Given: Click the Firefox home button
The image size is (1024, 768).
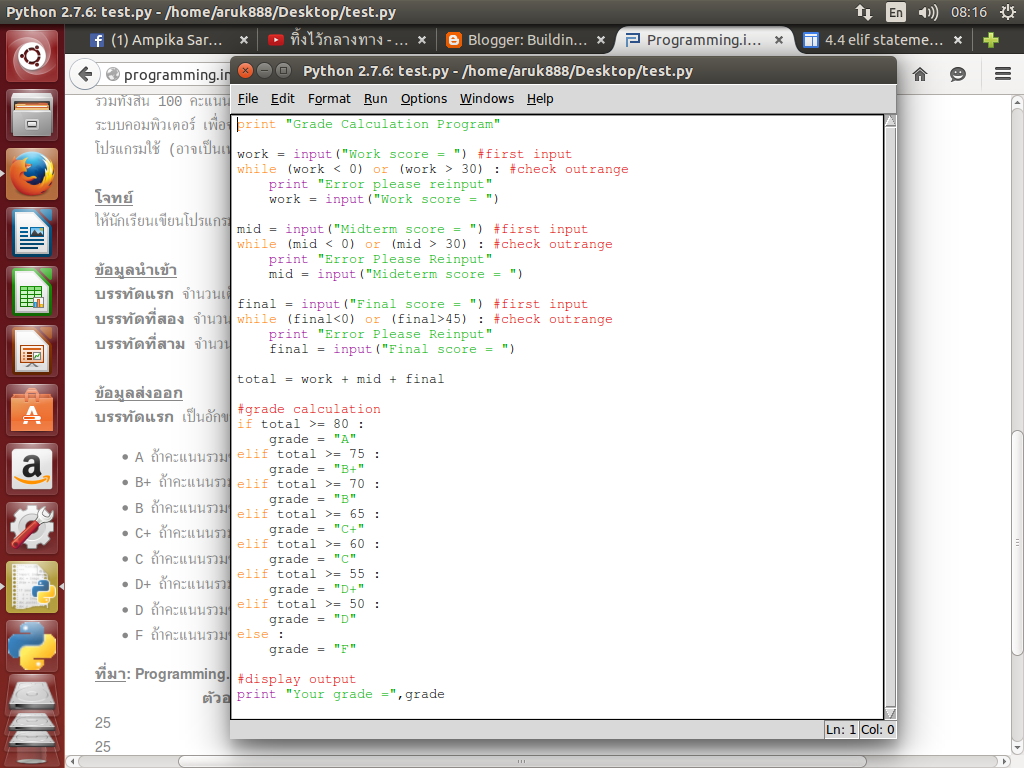Looking at the screenshot, I should click(x=919, y=74).
